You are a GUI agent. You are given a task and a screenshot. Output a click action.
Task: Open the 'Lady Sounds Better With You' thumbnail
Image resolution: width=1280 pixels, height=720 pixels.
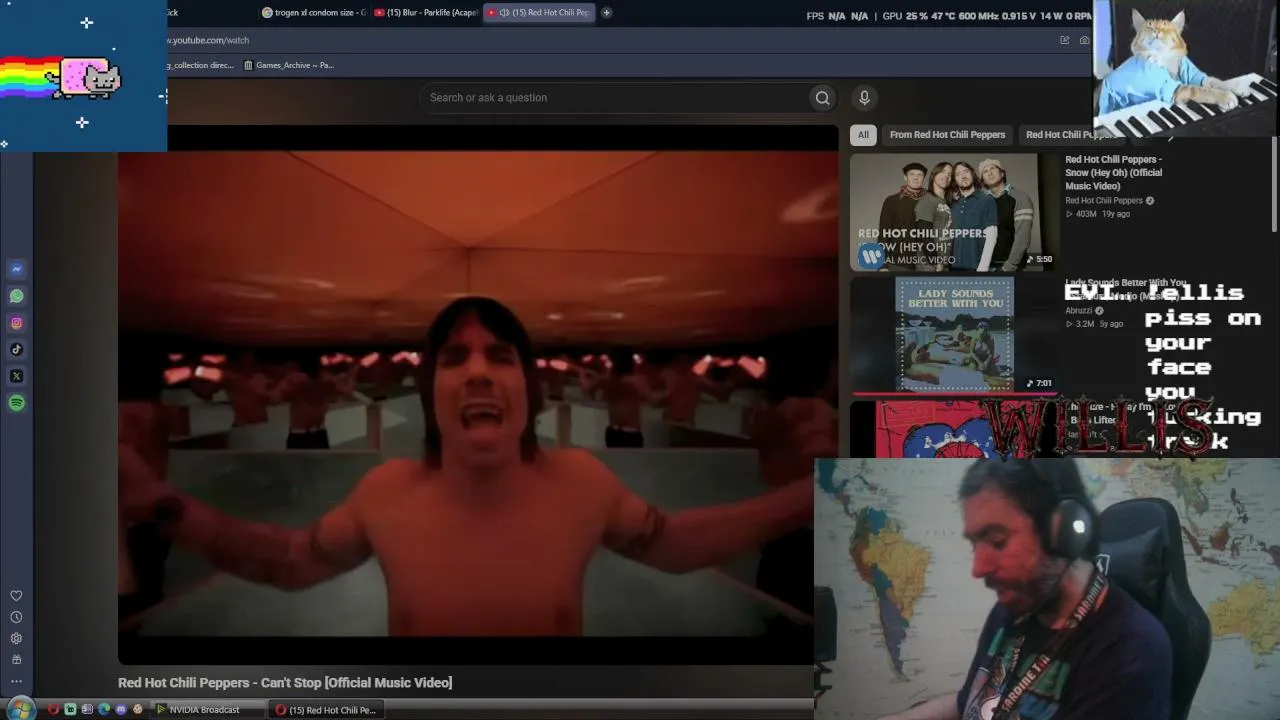tap(953, 334)
